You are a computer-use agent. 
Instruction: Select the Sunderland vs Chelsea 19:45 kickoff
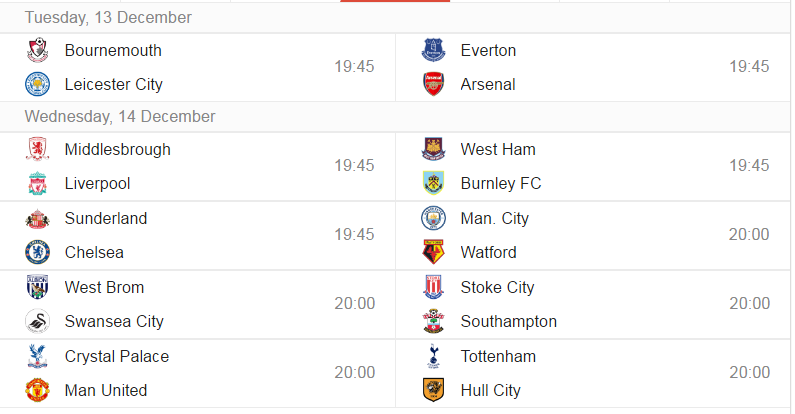coord(354,235)
